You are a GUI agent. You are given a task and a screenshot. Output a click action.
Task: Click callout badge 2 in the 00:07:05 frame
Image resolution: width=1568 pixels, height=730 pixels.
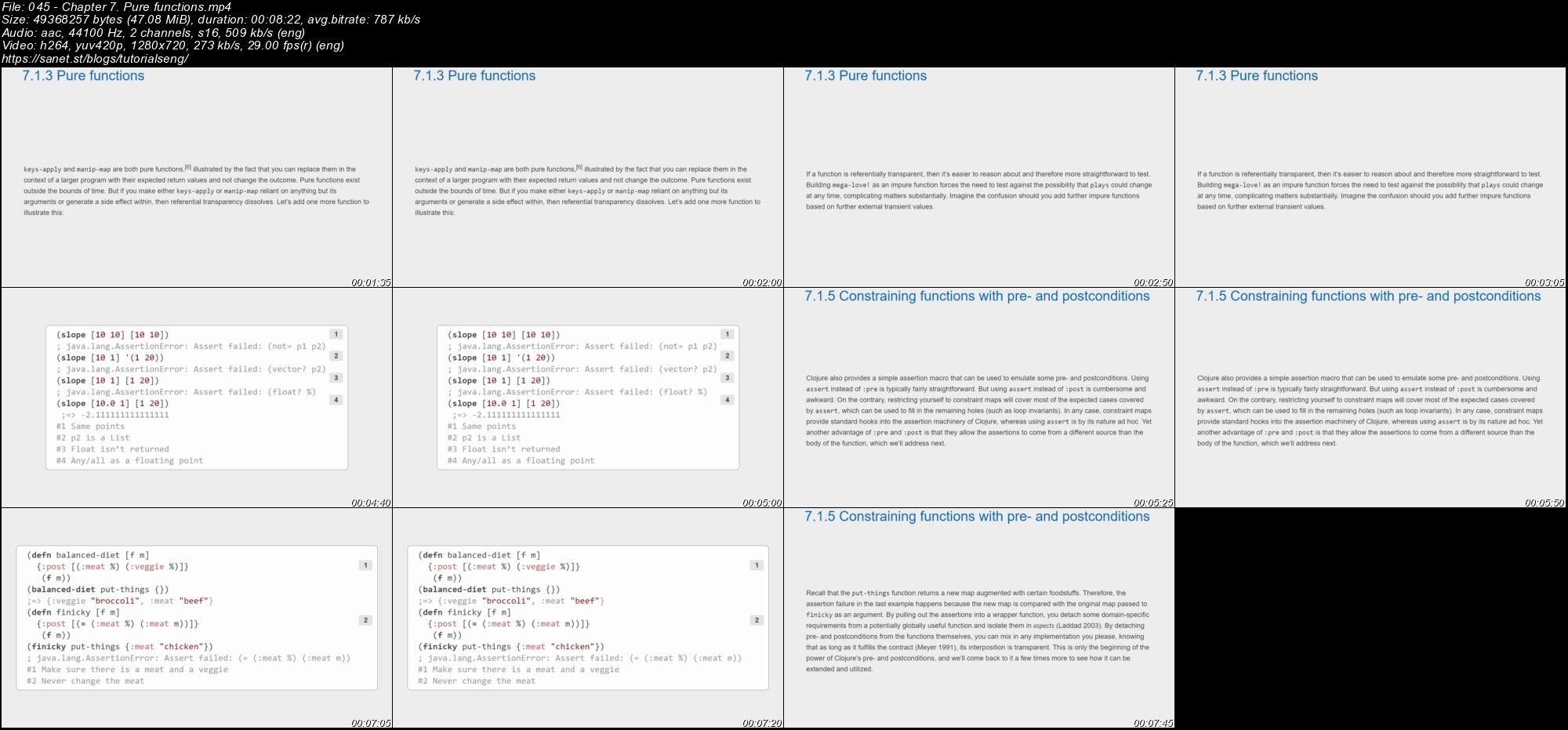pyautogui.click(x=365, y=620)
